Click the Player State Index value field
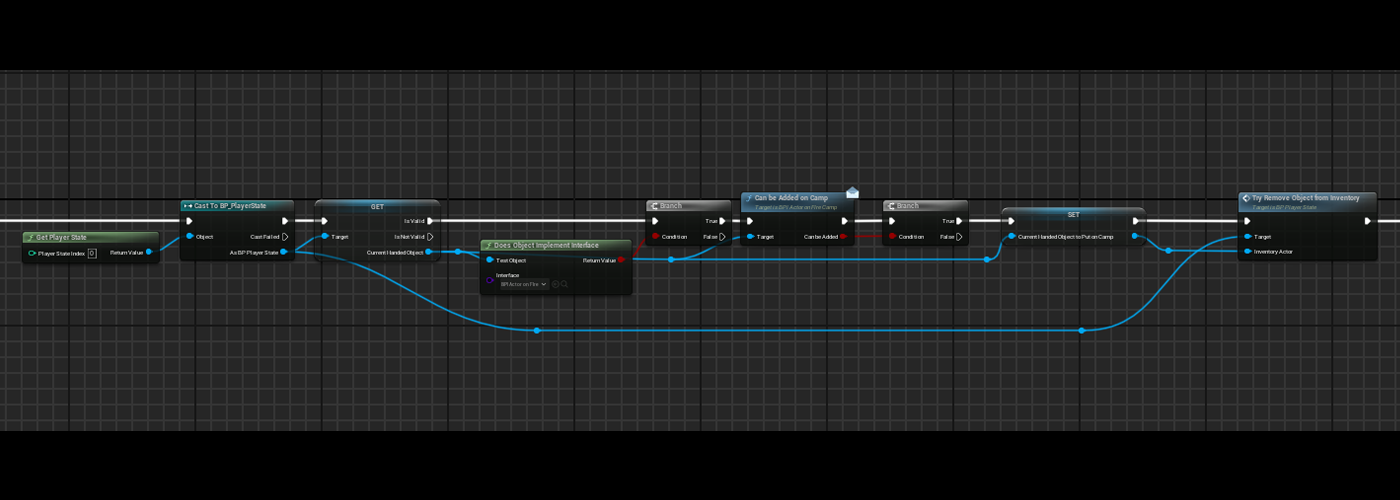 (x=91, y=253)
